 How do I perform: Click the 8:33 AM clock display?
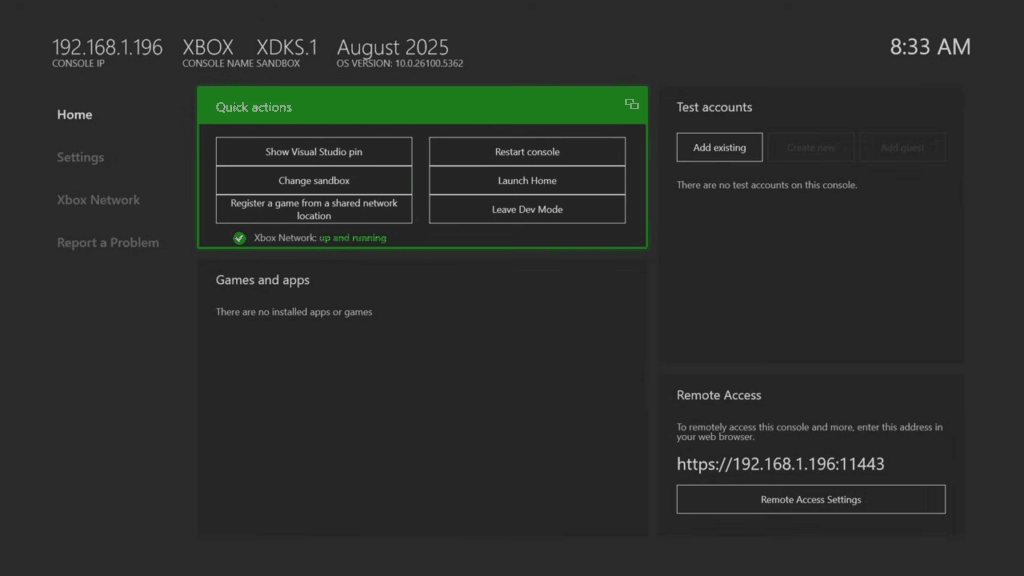[930, 46]
